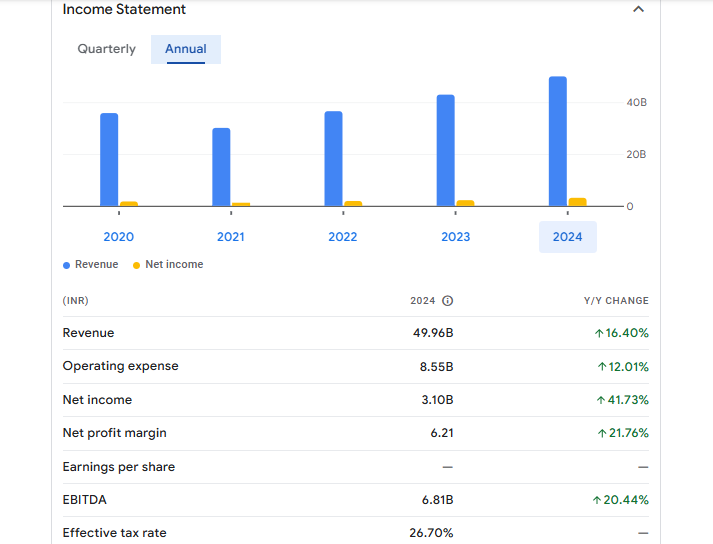
Task: Click the 12.01% operating expense change
Action: click(623, 367)
